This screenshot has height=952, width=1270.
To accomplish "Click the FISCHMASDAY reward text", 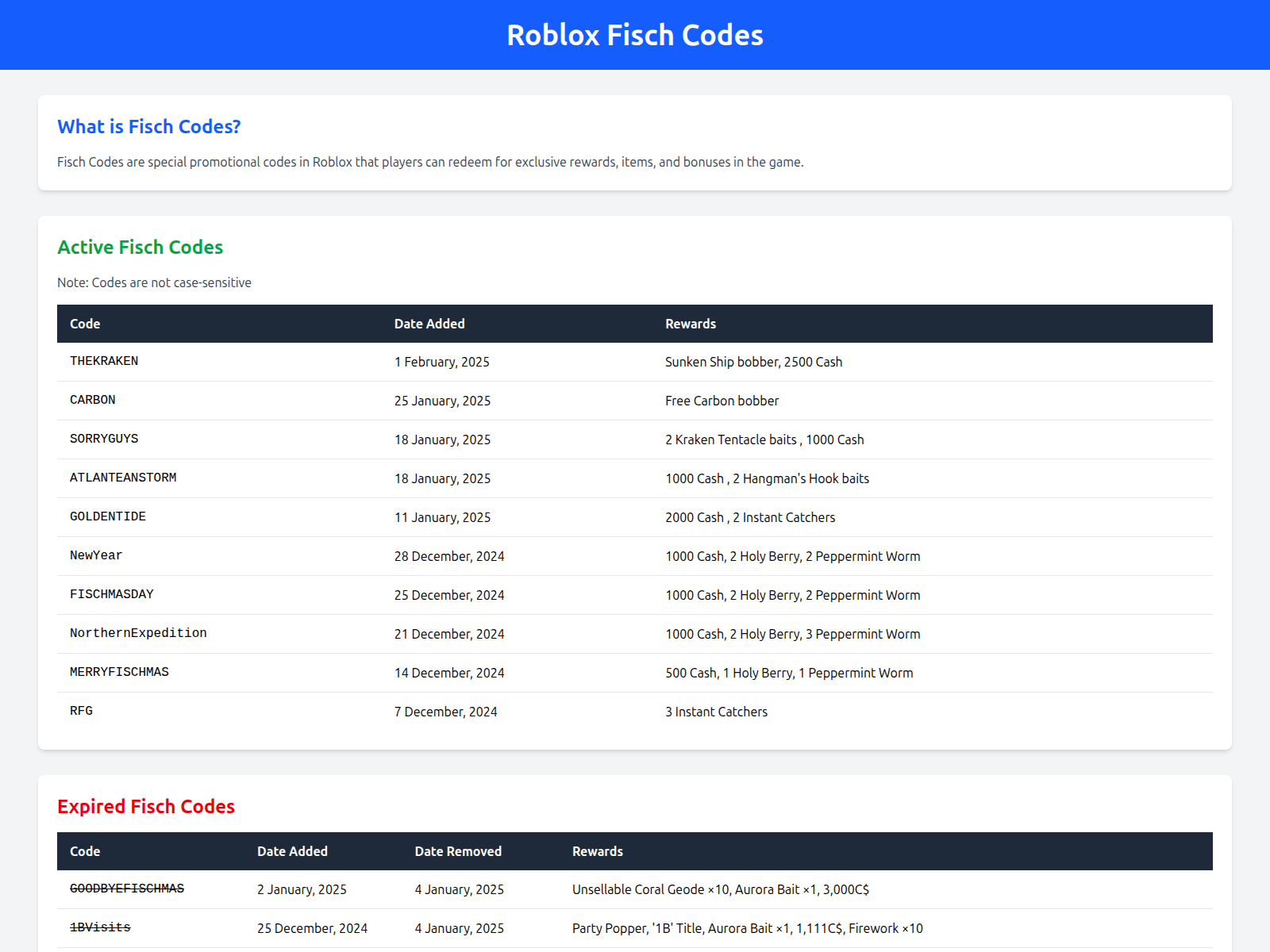I will pyautogui.click(x=793, y=595).
